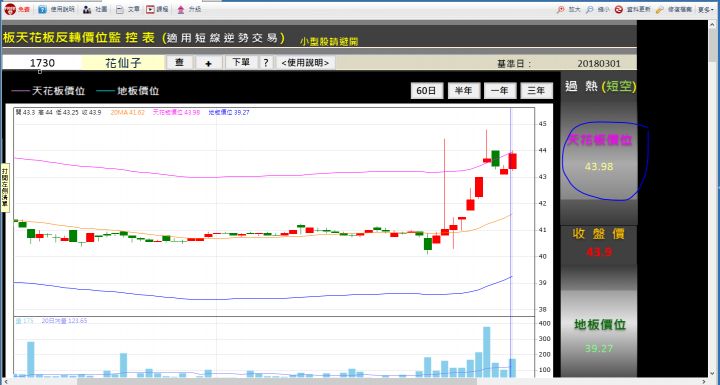Click the ? help button
The width and height of the screenshot is (720, 385).
coord(266,63)
